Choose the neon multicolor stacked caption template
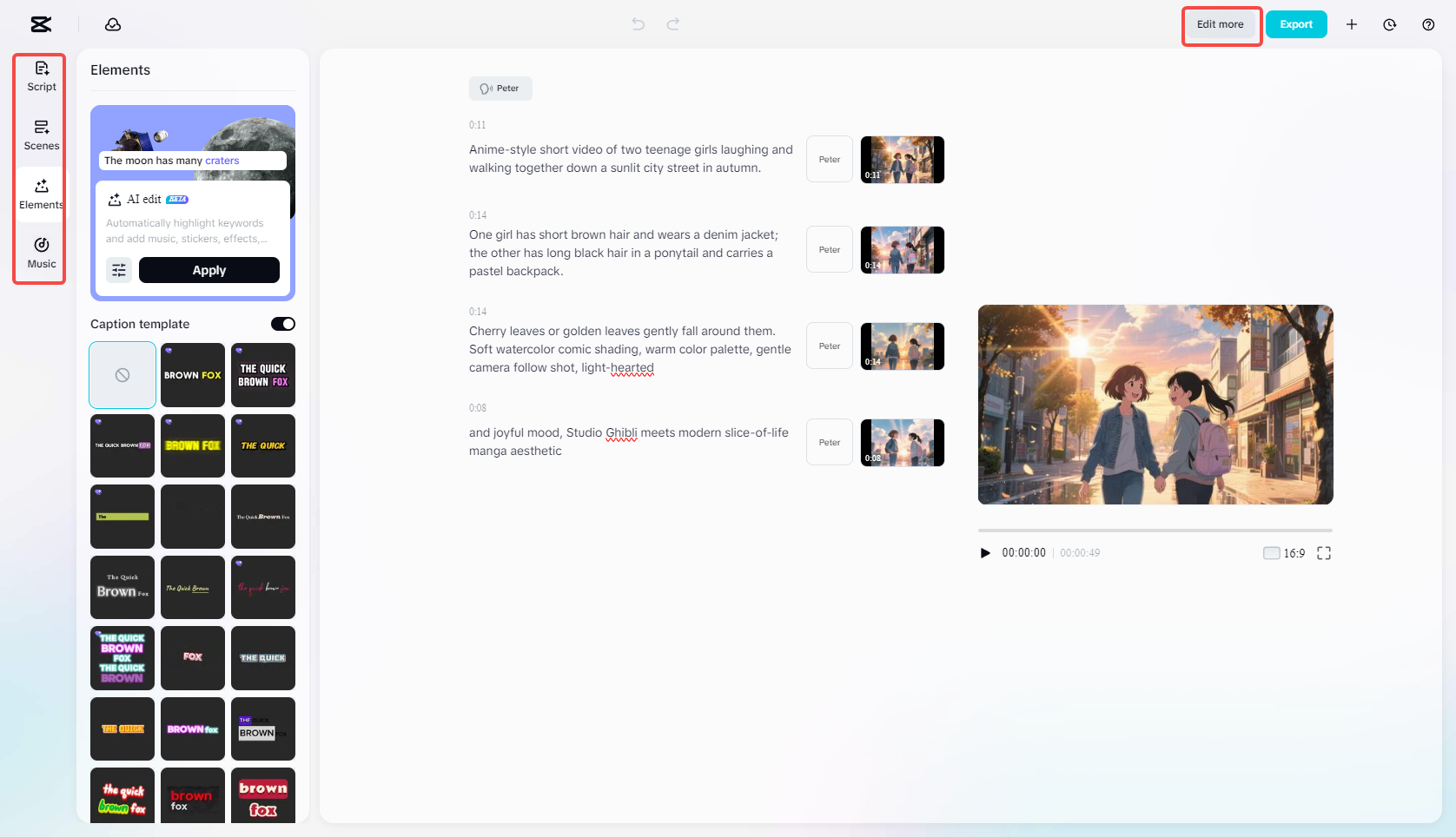Image resolution: width=1456 pixels, height=837 pixels. tap(122, 658)
